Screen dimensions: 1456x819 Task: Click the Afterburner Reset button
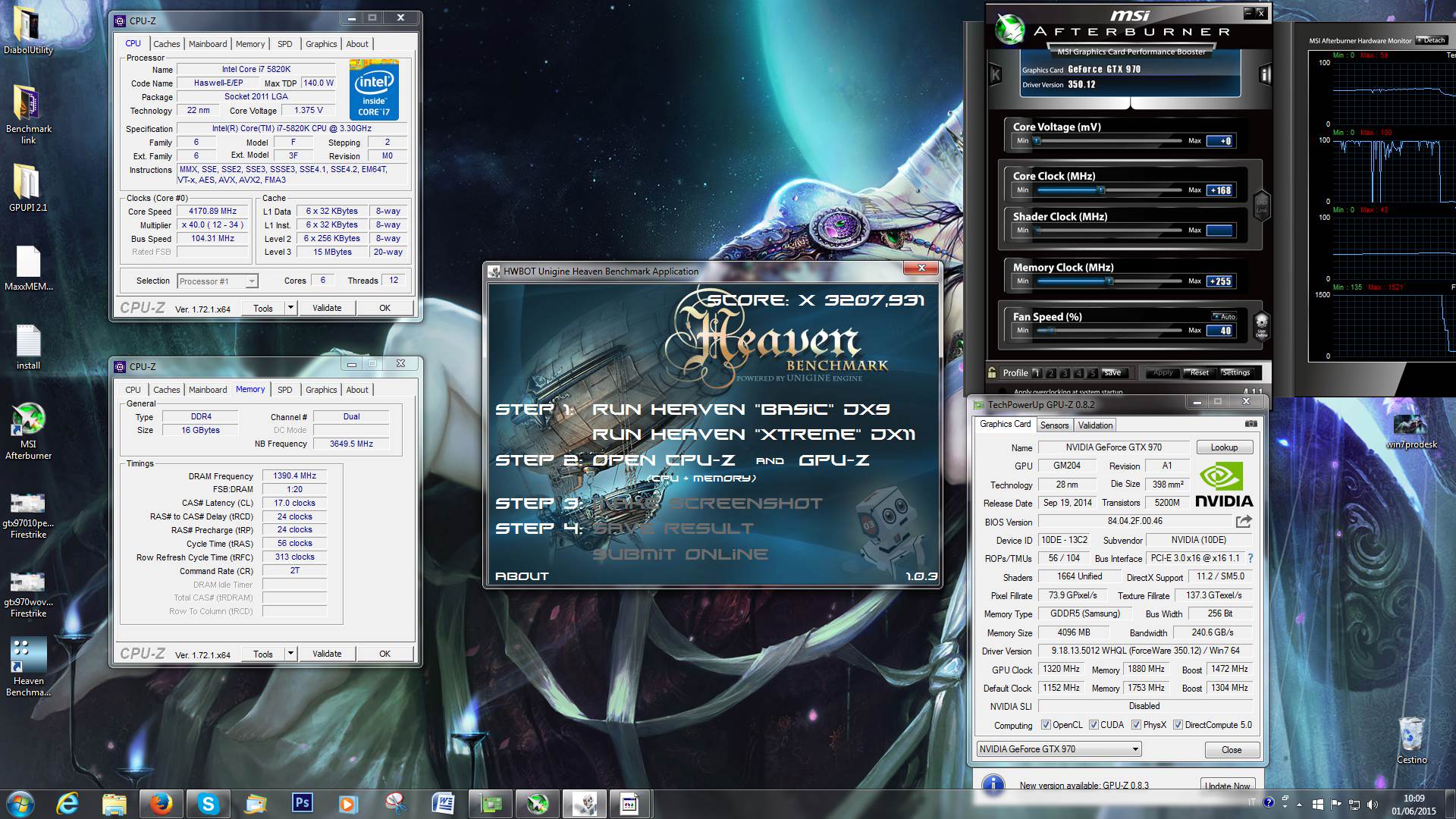click(1199, 372)
